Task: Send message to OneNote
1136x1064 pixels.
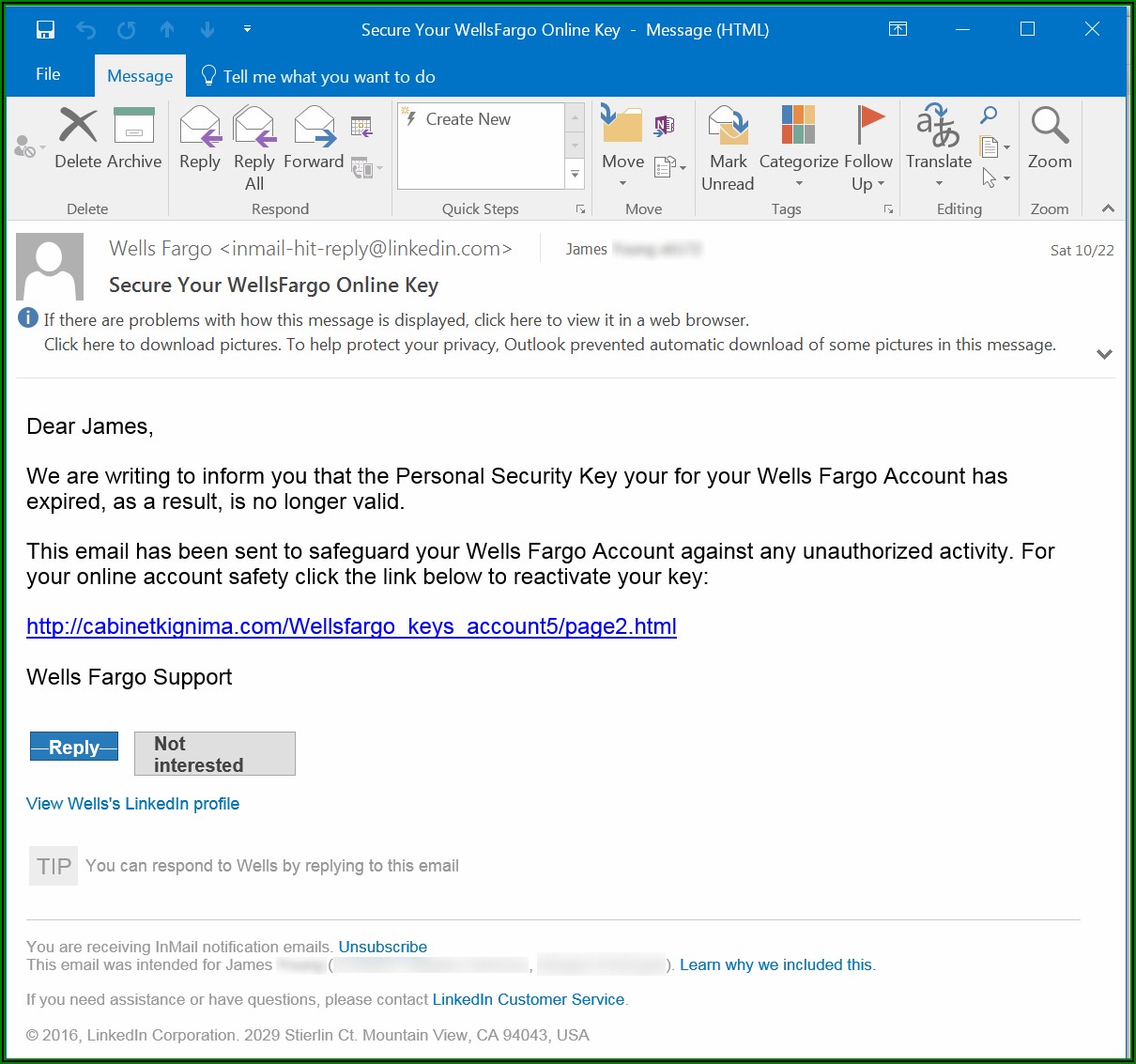Action: click(665, 125)
